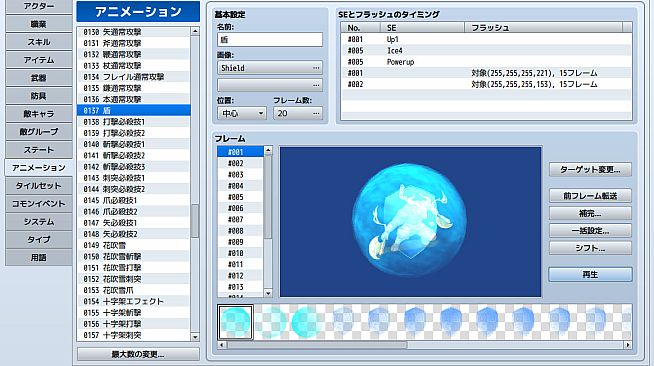Viewport: 654px width, 366px height.
Task: Select animation 0138 打撃必殺技1
Action: (133, 122)
